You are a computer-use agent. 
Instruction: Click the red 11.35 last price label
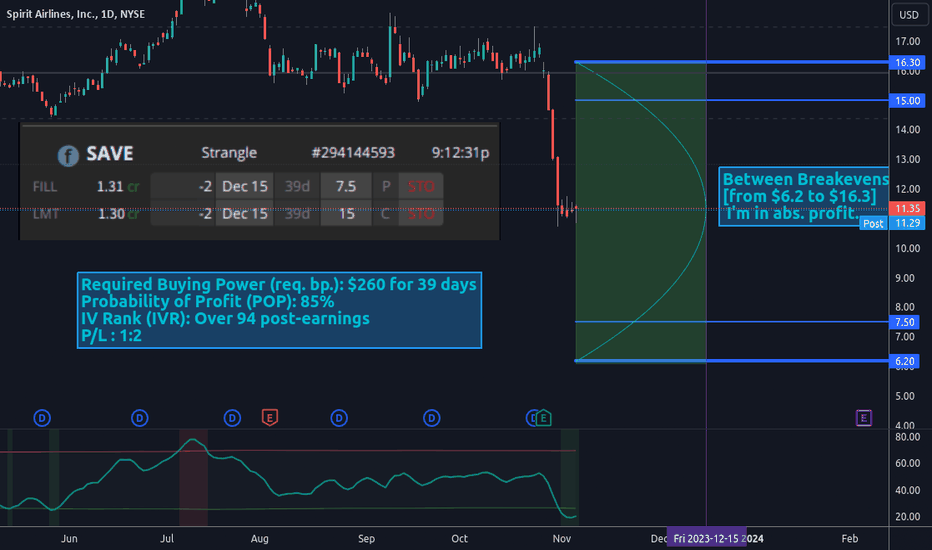[907, 208]
